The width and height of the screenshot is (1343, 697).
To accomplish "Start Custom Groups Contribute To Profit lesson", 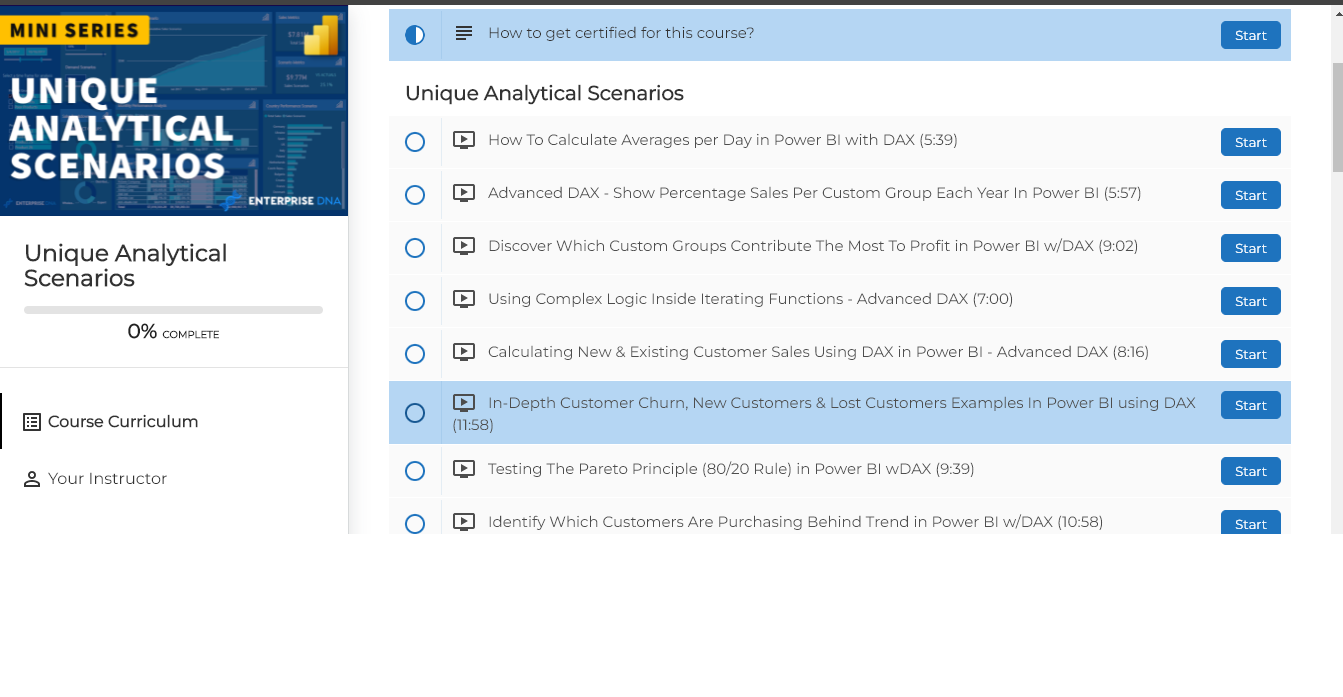I will point(1250,248).
